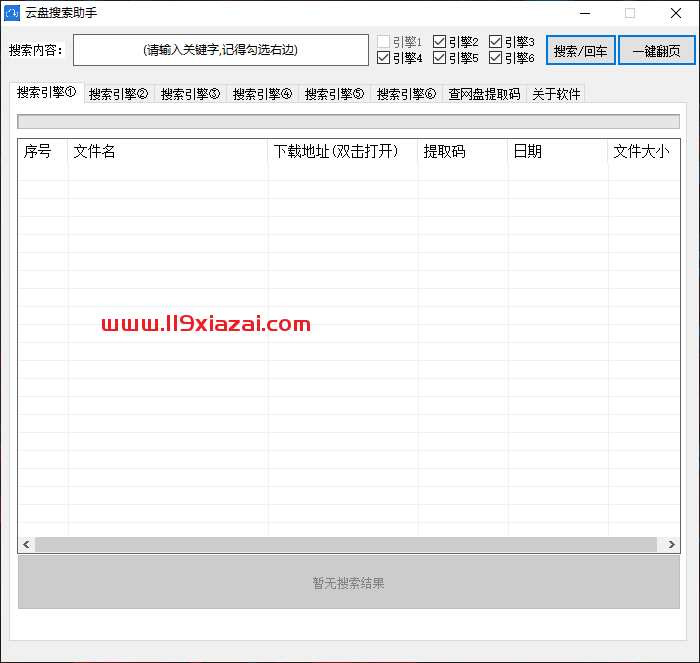Click the 序号 column header

(x=43, y=151)
